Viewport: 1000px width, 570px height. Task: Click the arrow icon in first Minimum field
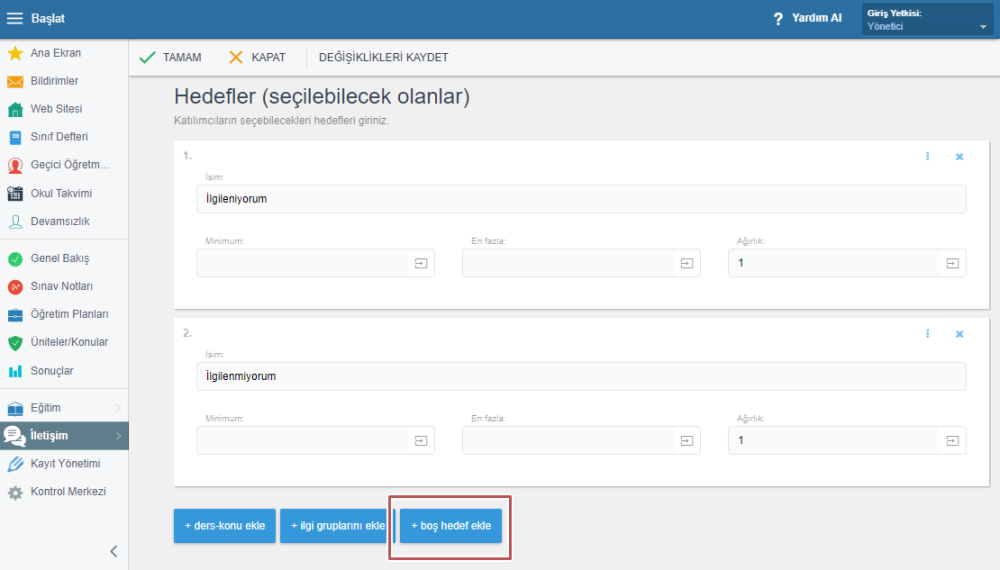(x=421, y=263)
